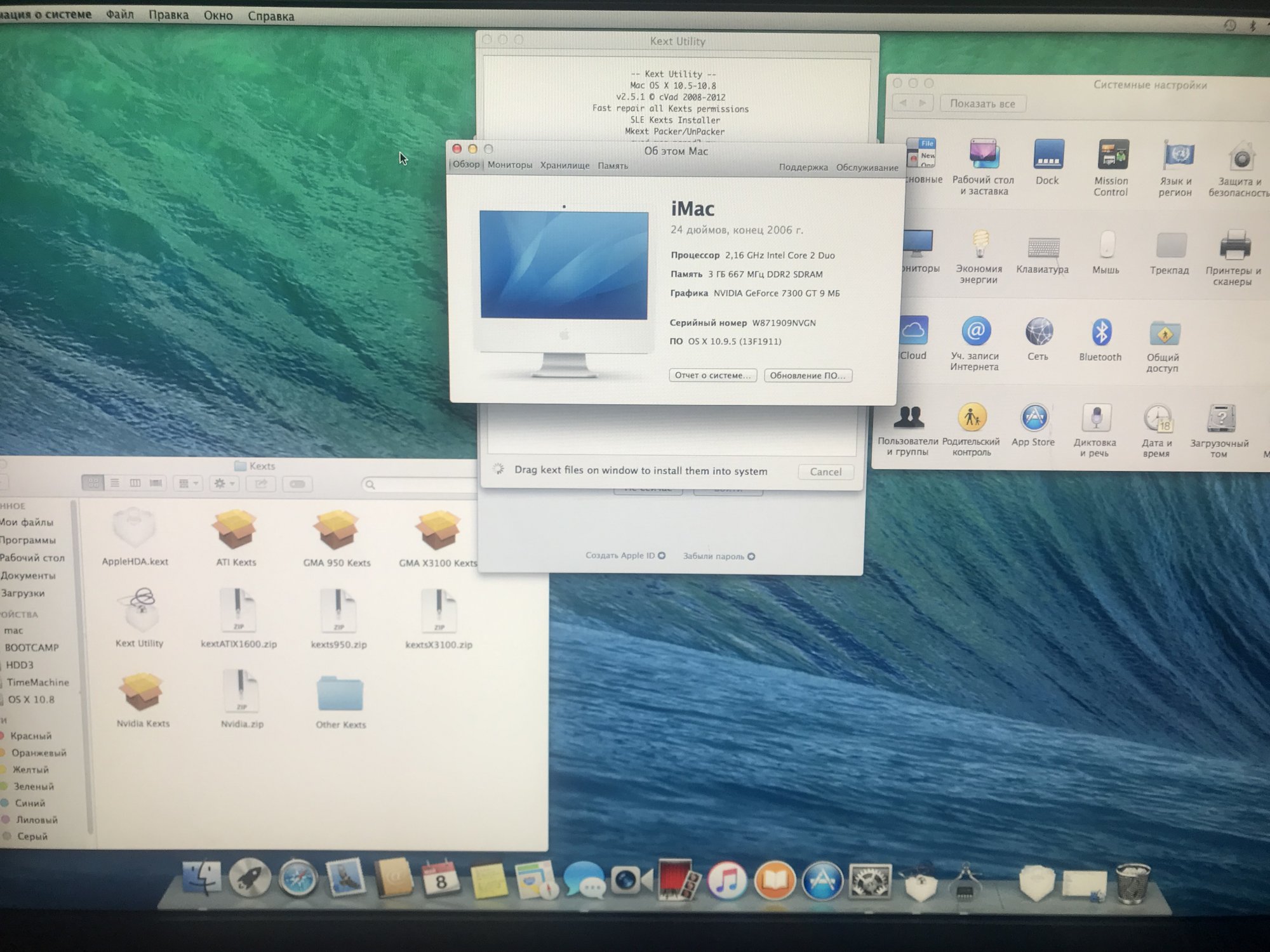Select kextATIX1600.zip archive
1270x952 pixels.
239,618
